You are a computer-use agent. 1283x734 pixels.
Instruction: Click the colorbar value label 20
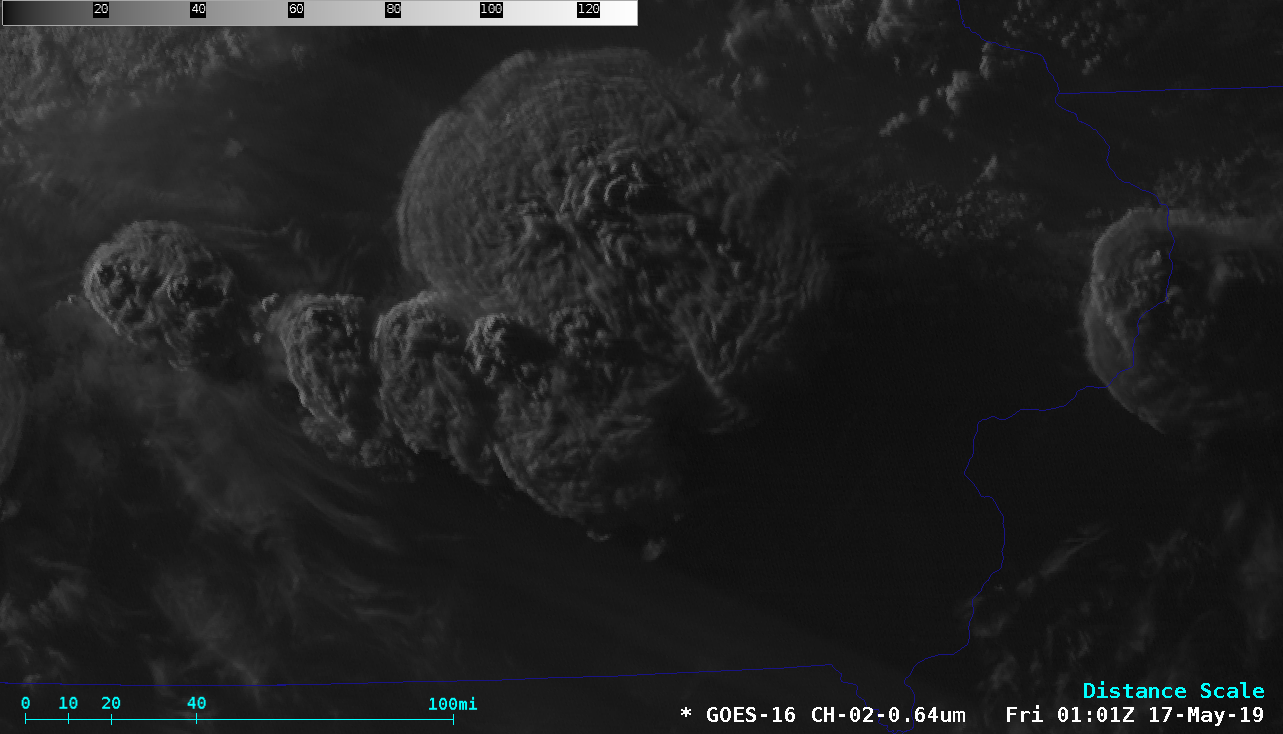pos(100,9)
